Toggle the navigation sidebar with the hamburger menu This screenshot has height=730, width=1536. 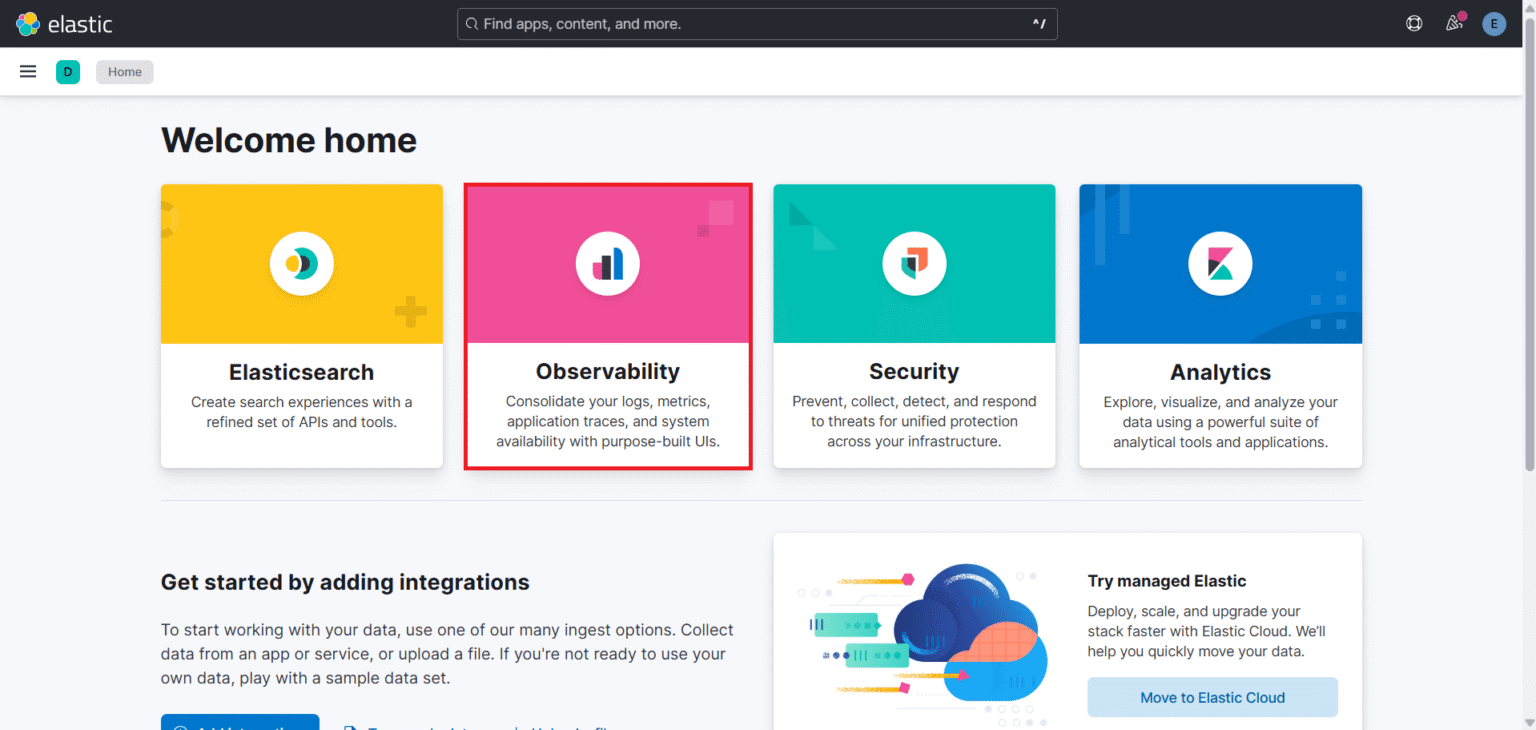tap(27, 71)
